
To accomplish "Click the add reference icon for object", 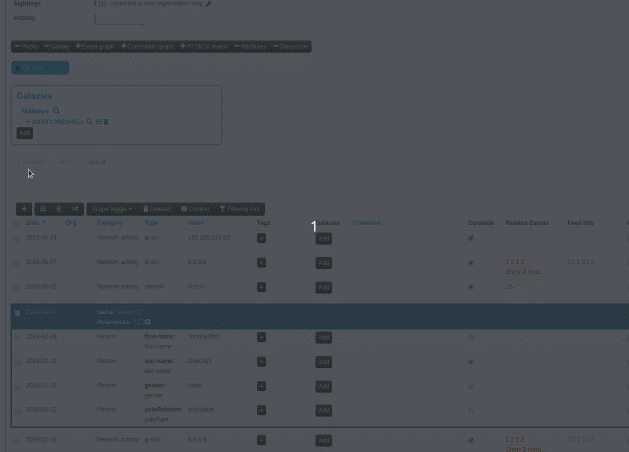I will point(148,322).
